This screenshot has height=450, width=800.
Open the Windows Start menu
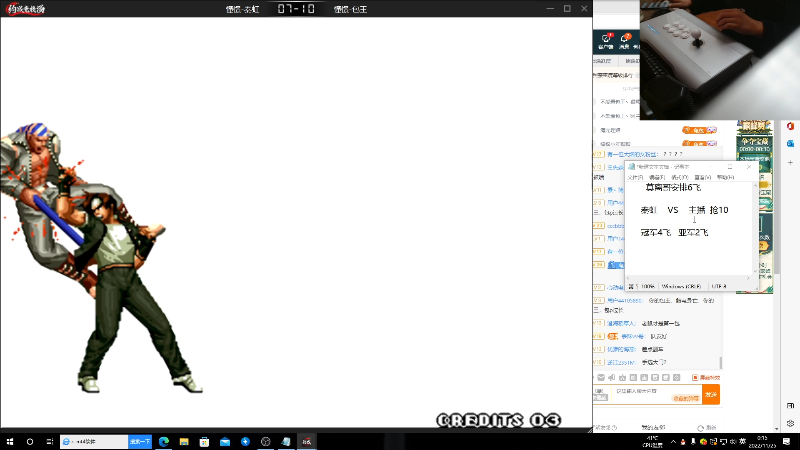[10, 442]
